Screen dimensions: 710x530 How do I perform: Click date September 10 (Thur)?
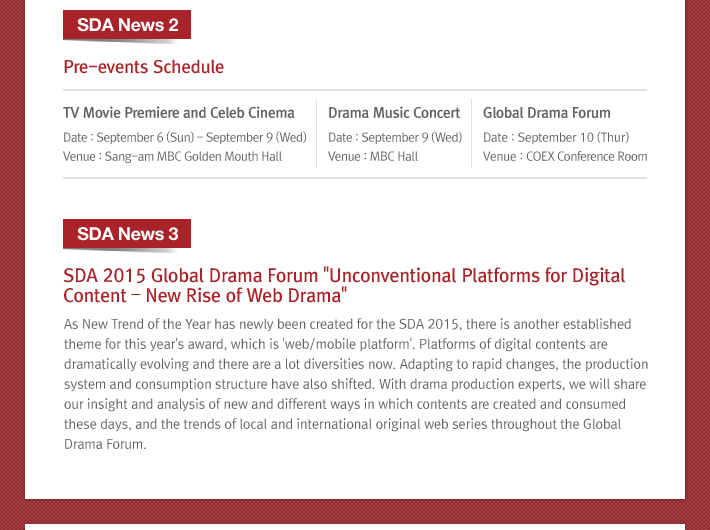[x=556, y=137]
